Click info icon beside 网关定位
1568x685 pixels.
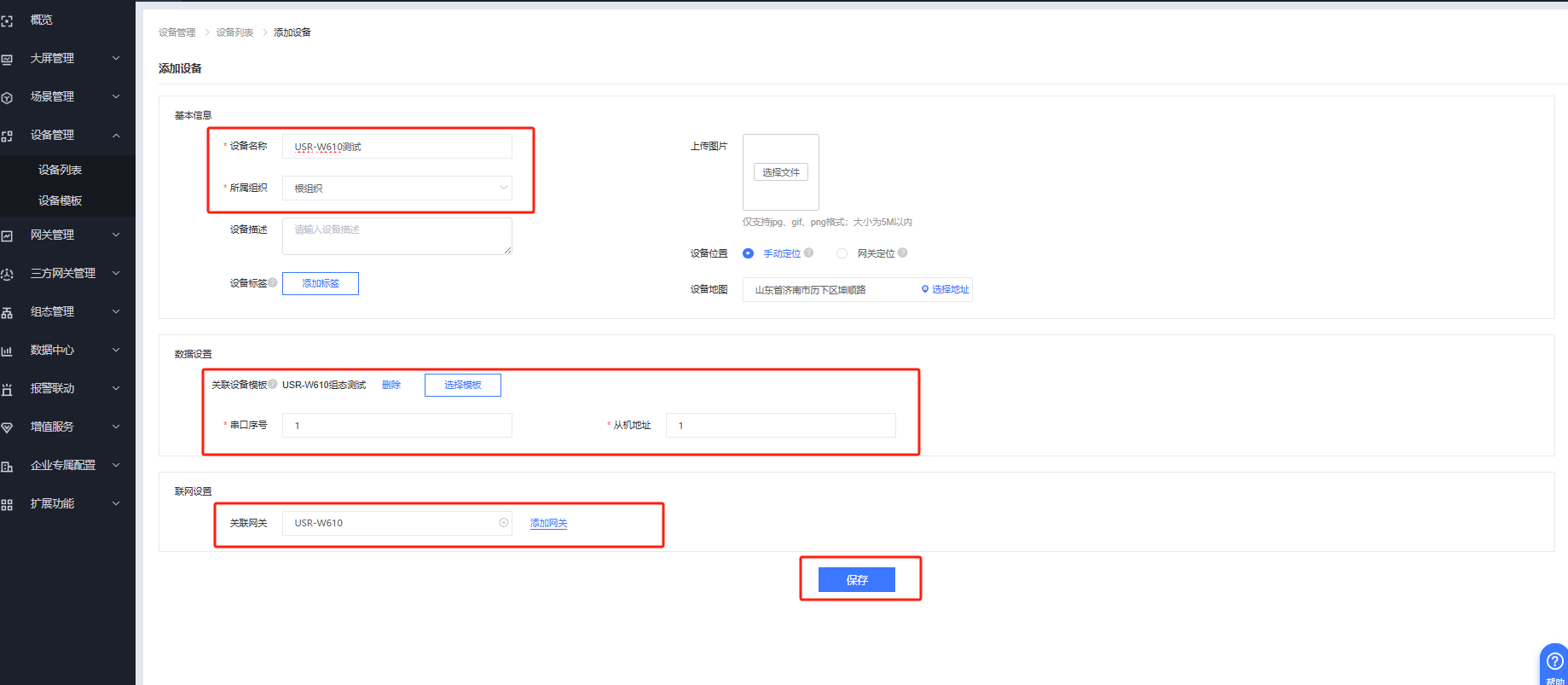click(902, 253)
